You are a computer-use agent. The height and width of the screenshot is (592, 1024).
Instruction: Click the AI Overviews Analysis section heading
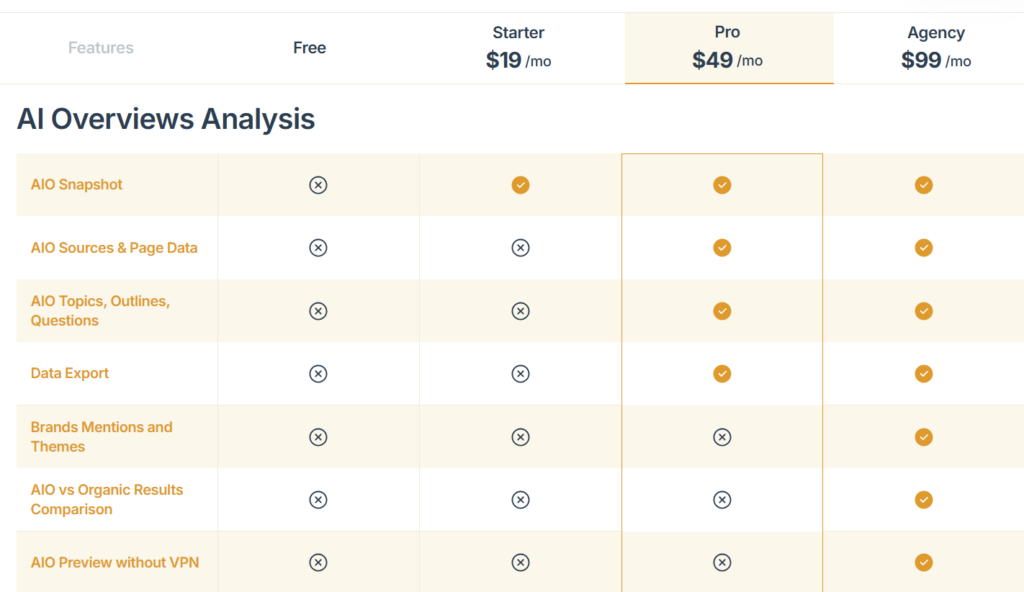point(166,119)
